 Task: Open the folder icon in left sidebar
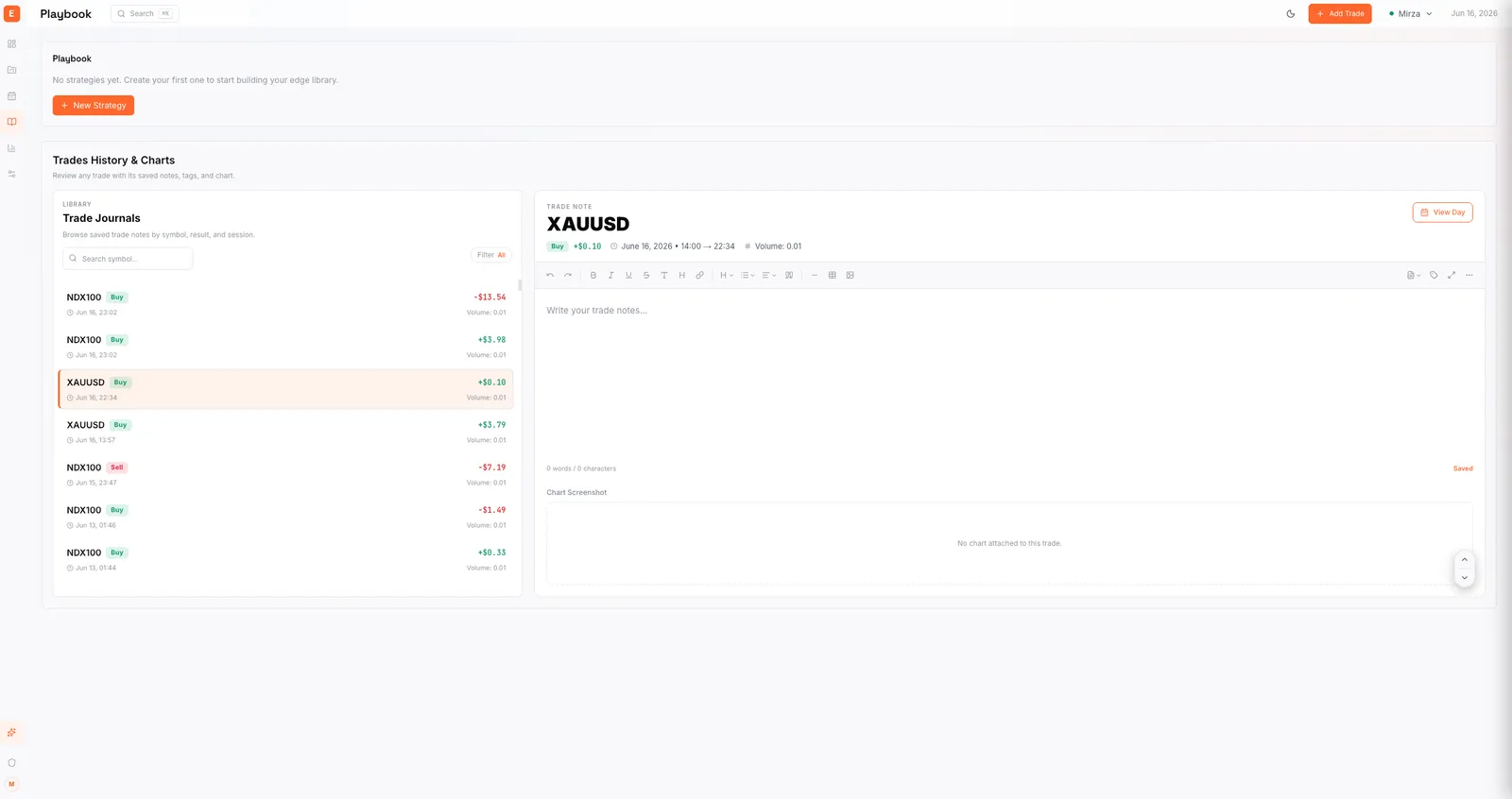[x=11, y=70]
